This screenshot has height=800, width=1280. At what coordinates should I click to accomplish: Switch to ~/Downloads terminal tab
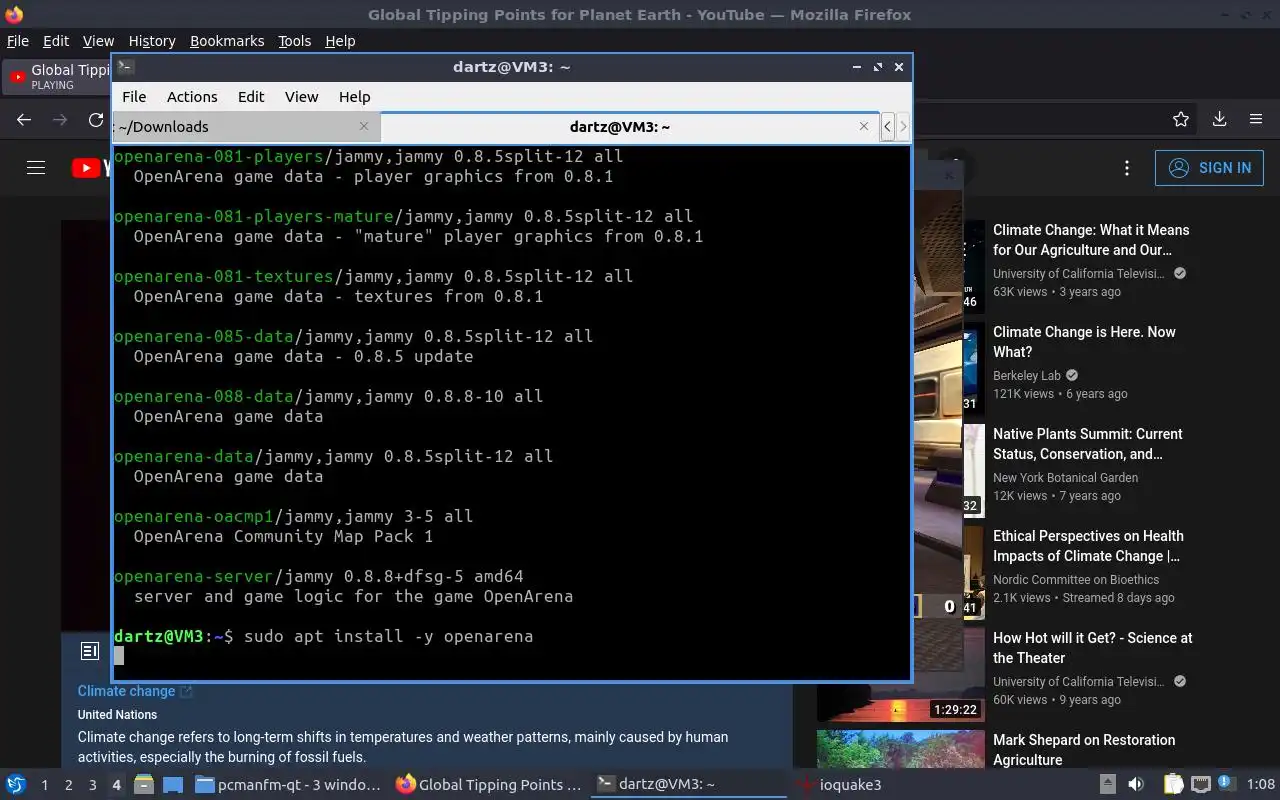pyautogui.click(x=245, y=126)
